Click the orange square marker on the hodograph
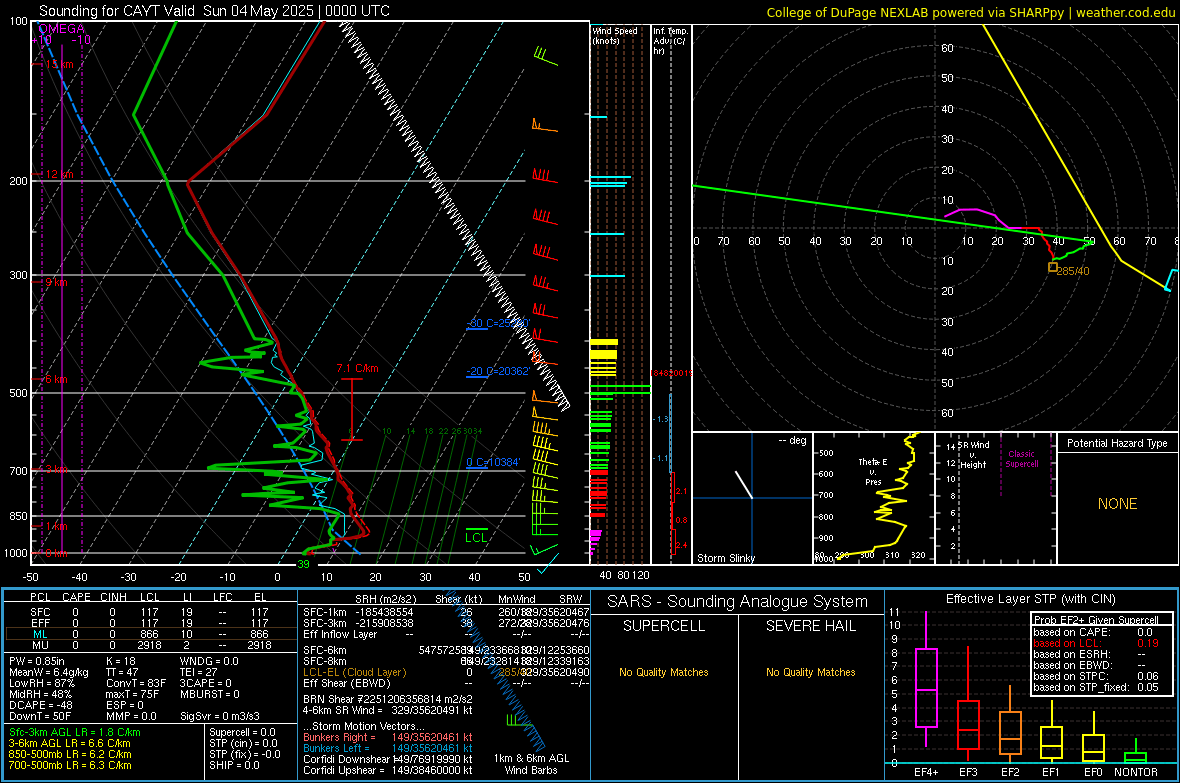This screenshot has width=1180, height=783. tap(1053, 267)
